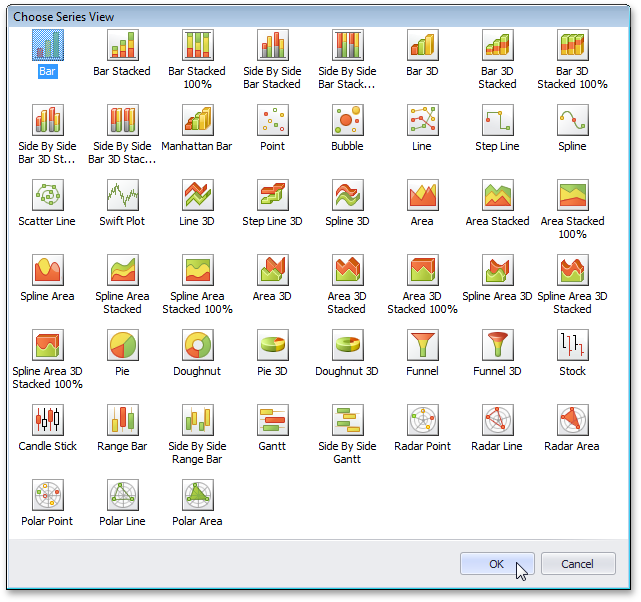Select the Bar 3D Stacked icon
The height and width of the screenshot is (602, 641).
(498, 45)
